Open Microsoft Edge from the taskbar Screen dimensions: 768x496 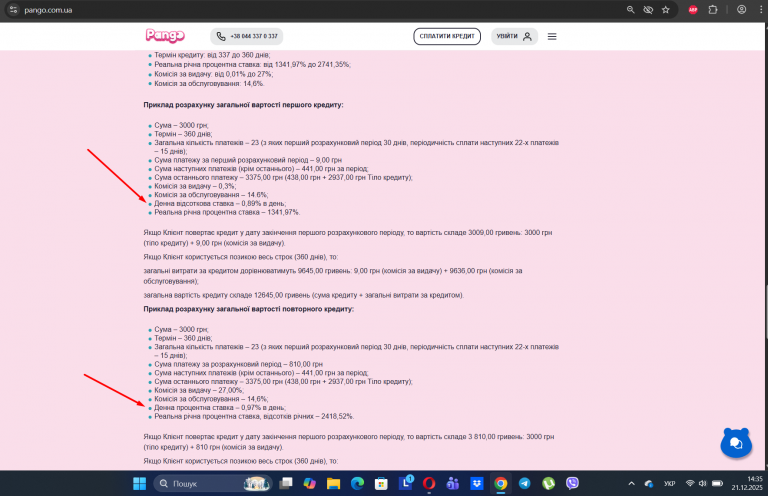click(x=358, y=484)
